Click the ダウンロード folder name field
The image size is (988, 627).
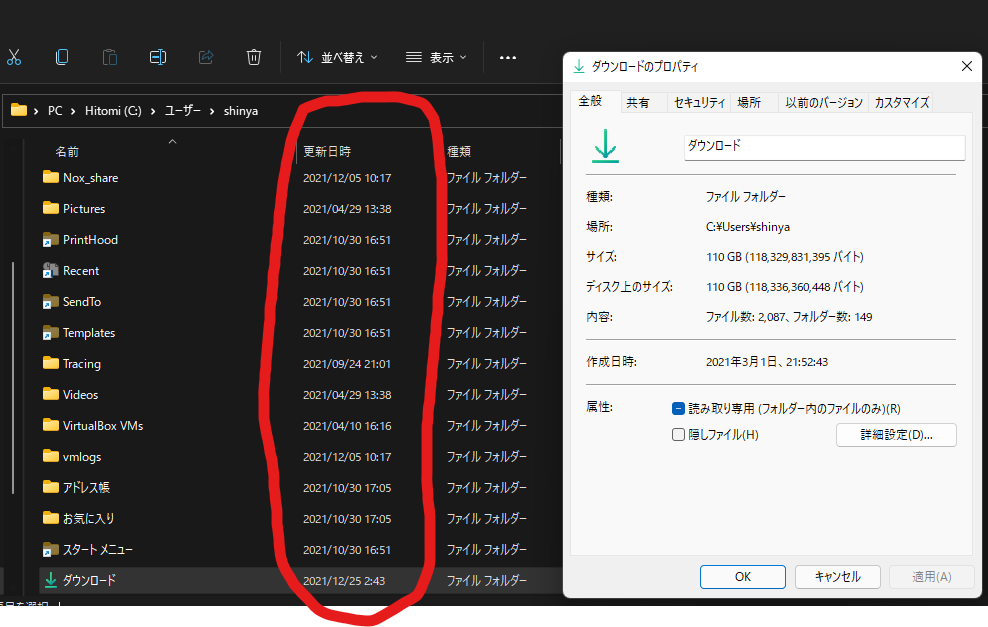click(824, 147)
